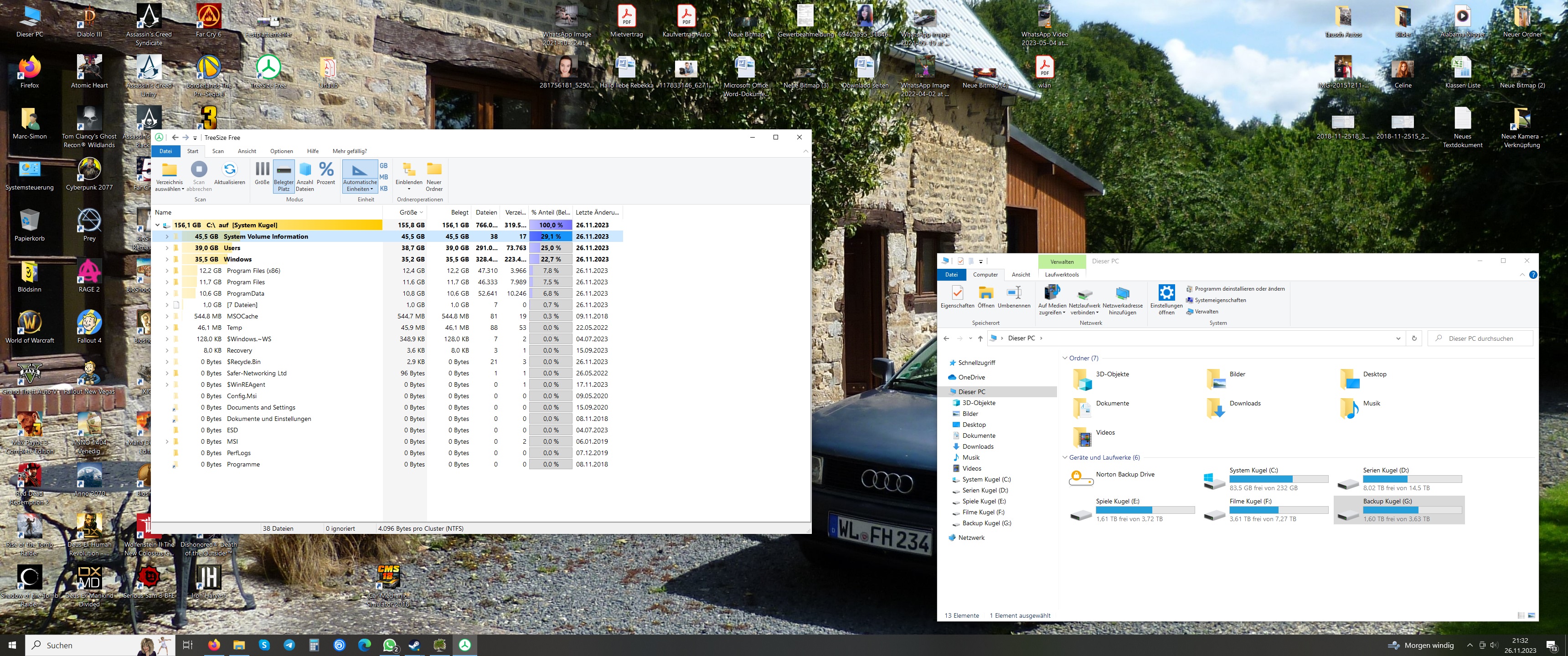The height and width of the screenshot is (656, 1568).
Task: Collapse the Geräte und Laufwerke section
Action: click(1065, 458)
